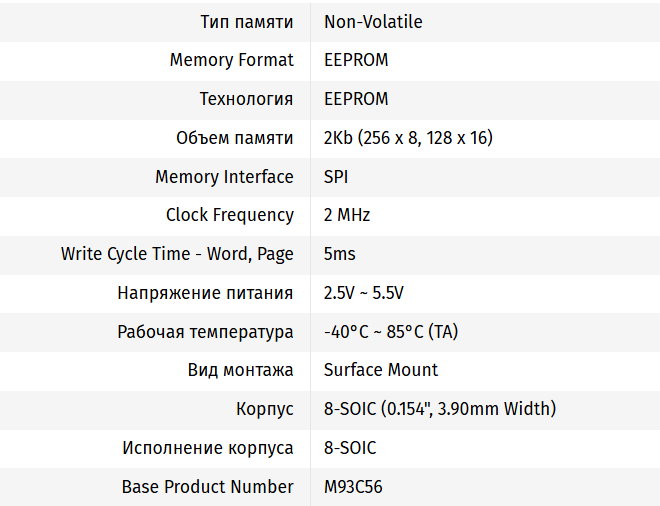Click the '2Kb (256 x 8, 128 x 16)' value

pyautogui.click(x=408, y=138)
